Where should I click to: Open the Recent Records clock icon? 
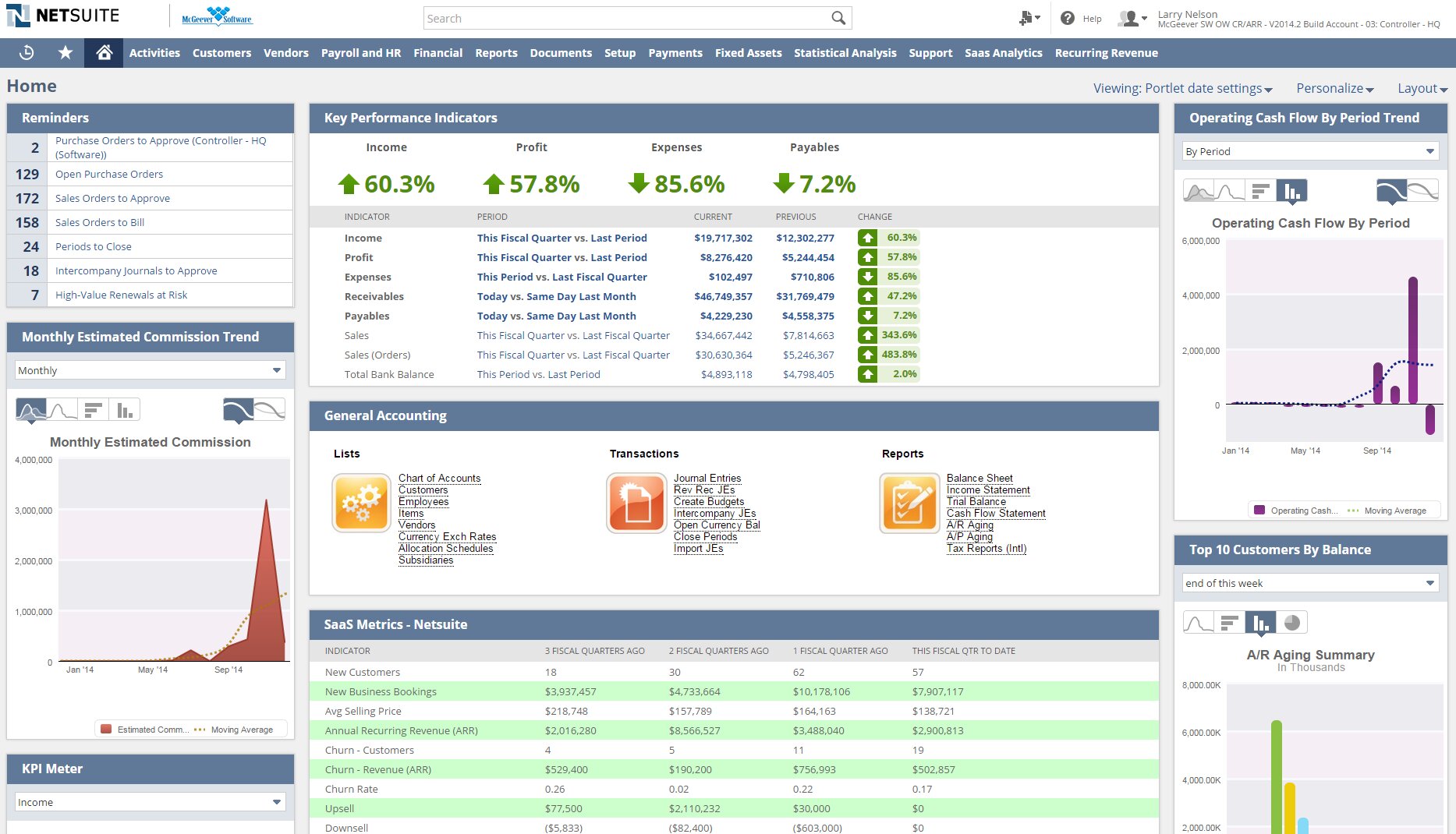(27, 52)
